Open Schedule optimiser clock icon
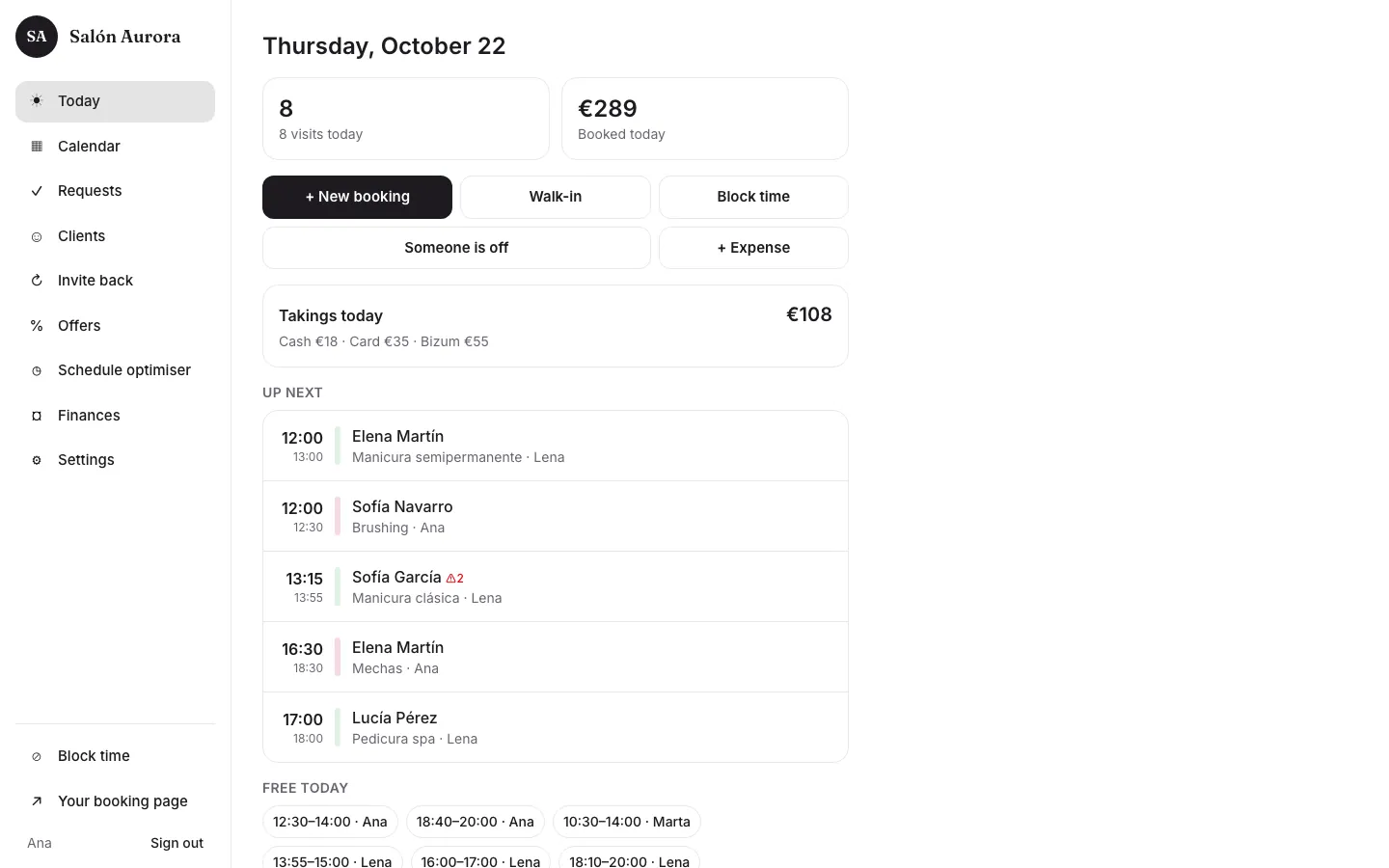The height and width of the screenshot is (868, 1389). click(x=37, y=370)
